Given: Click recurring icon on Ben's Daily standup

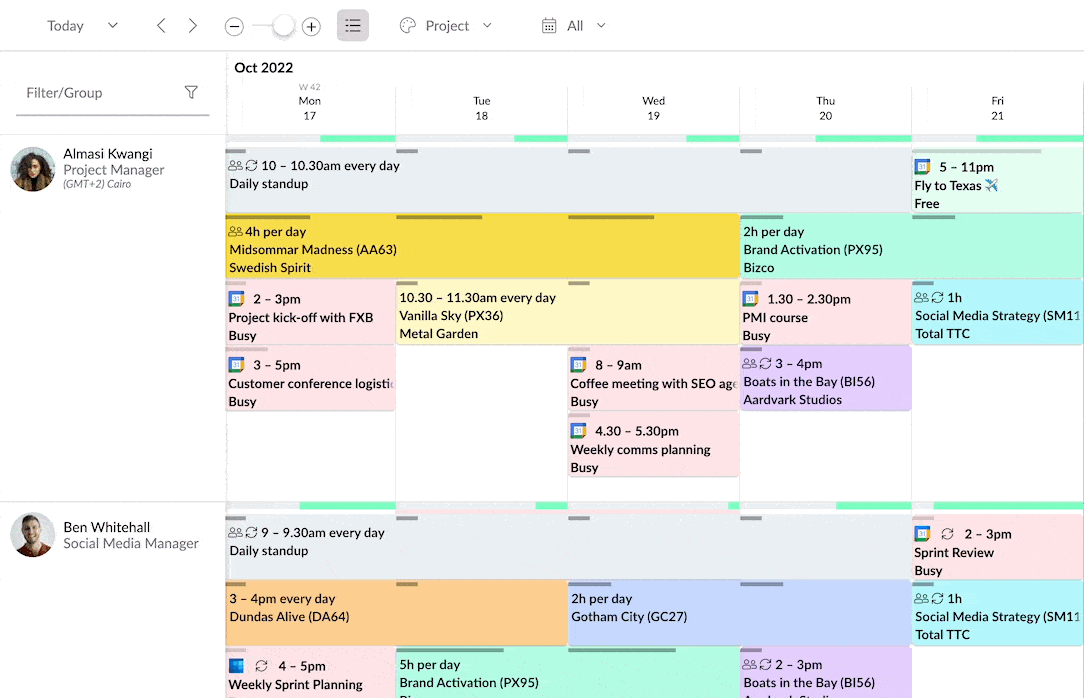Looking at the screenshot, I should pyautogui.click(x=252, y=532).
